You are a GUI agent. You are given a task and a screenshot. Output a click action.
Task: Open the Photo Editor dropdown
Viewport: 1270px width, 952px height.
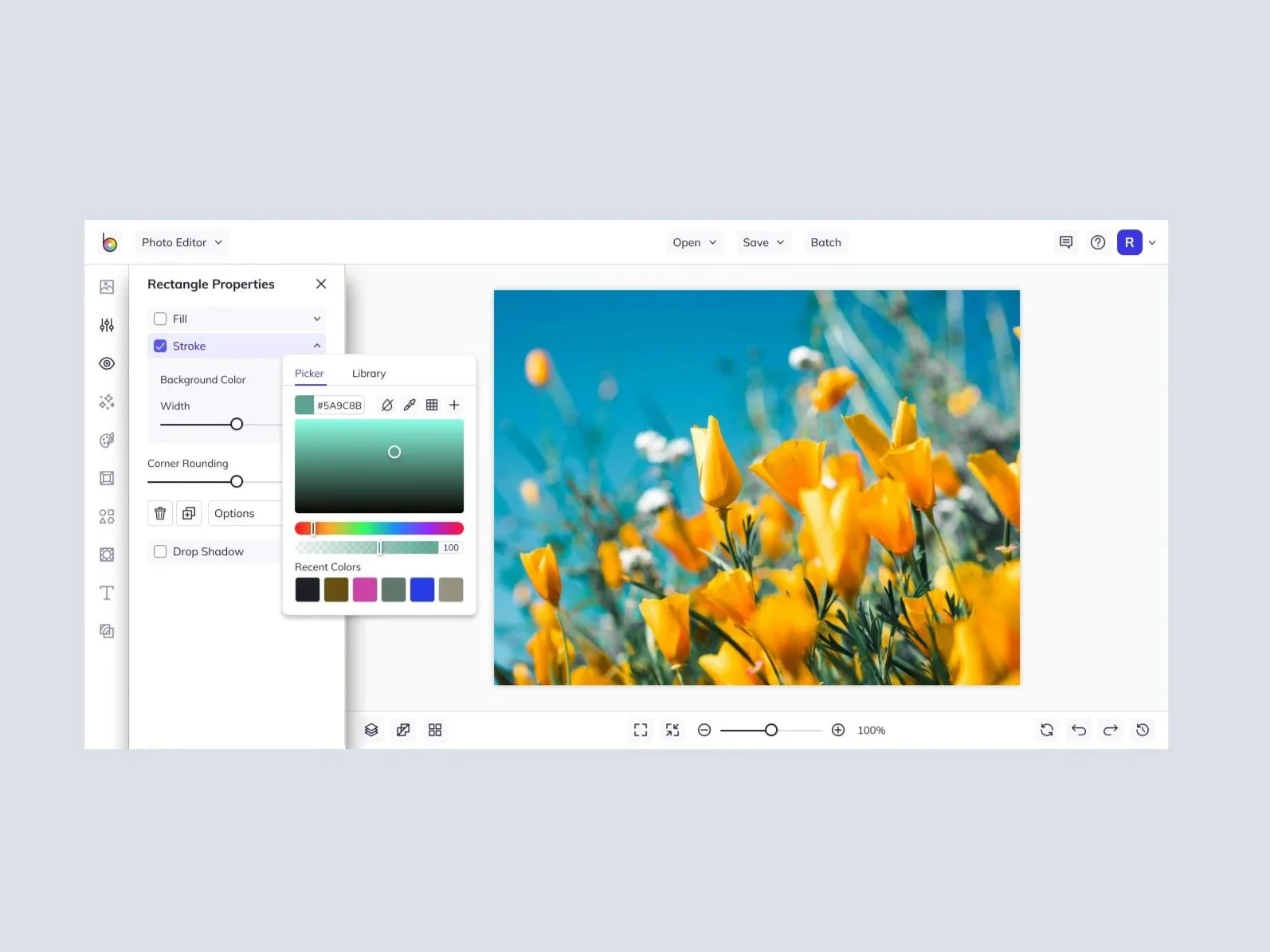182,242
